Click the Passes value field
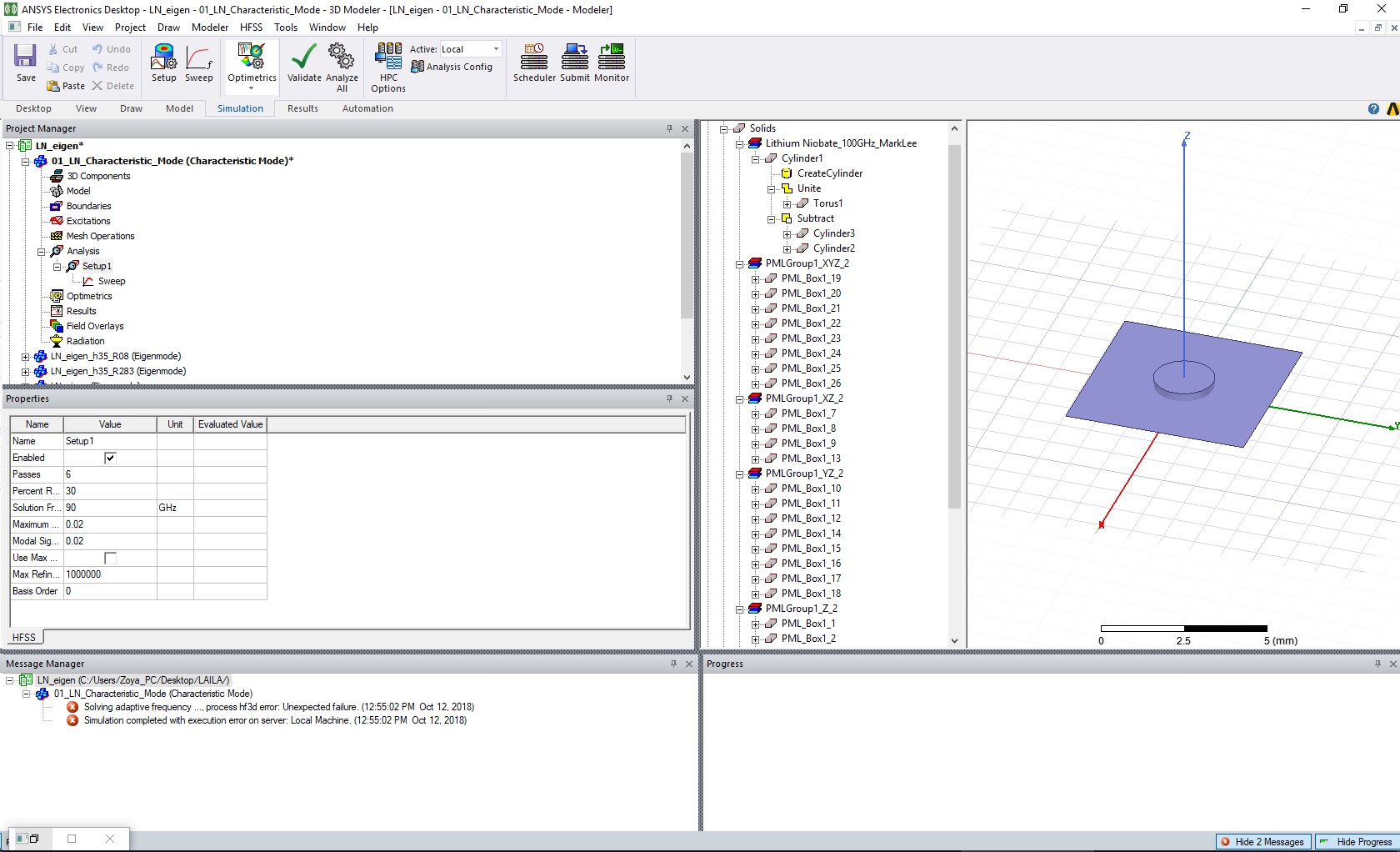 pos(110,474)
